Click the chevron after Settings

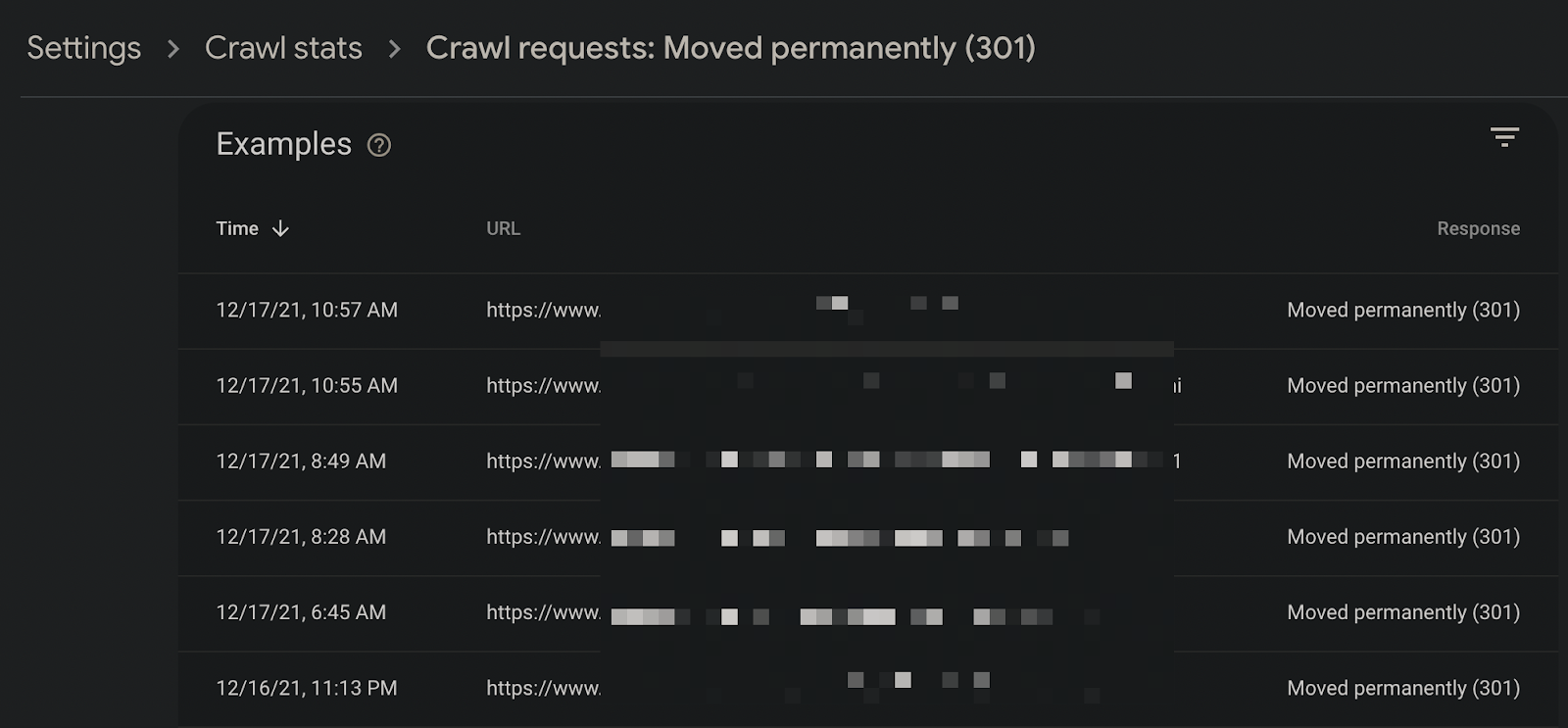pyautogui.click(x=173, y=49)
